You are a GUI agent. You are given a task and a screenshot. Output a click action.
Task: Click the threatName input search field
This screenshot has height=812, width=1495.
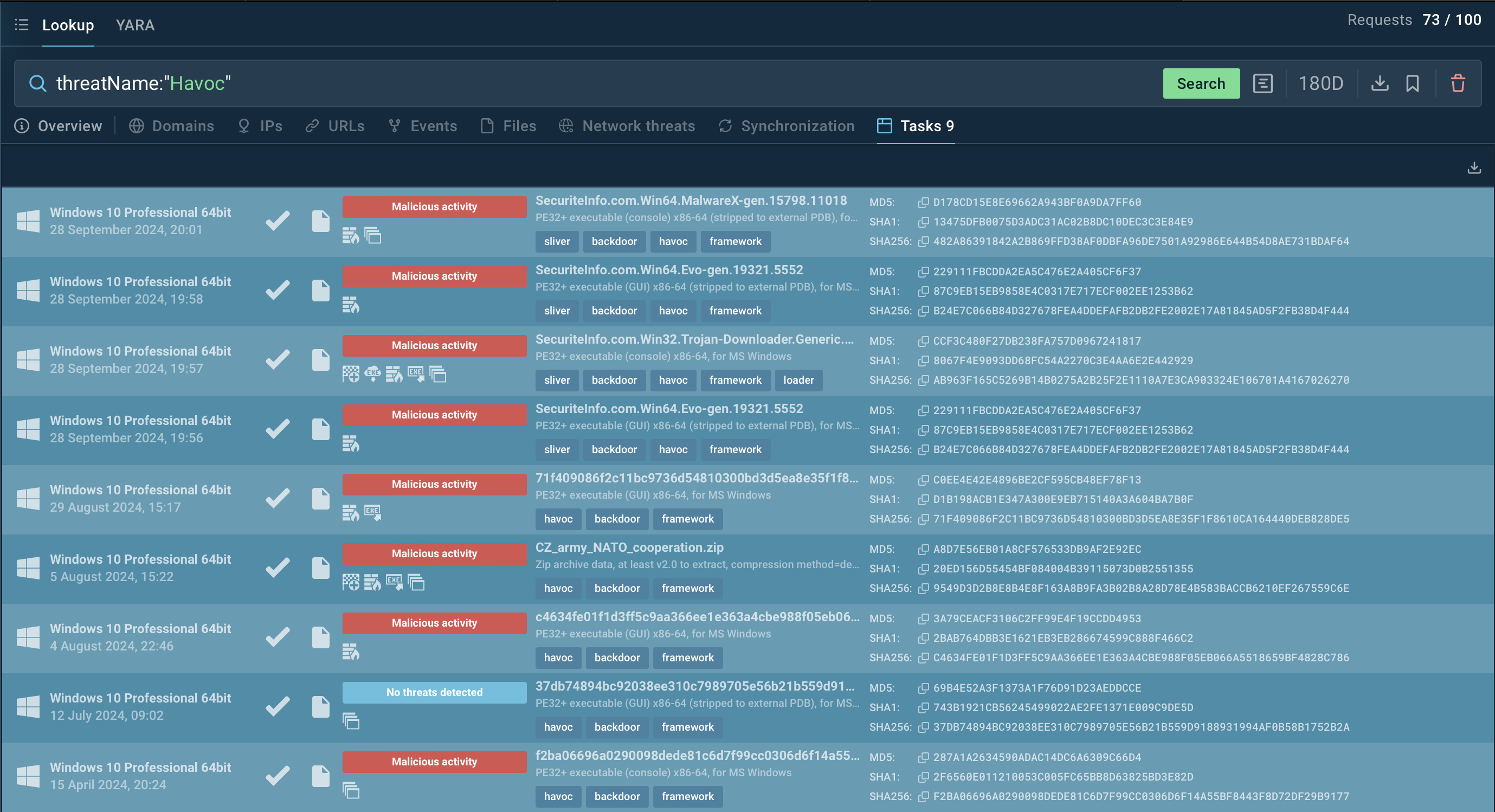pos(599,84)
